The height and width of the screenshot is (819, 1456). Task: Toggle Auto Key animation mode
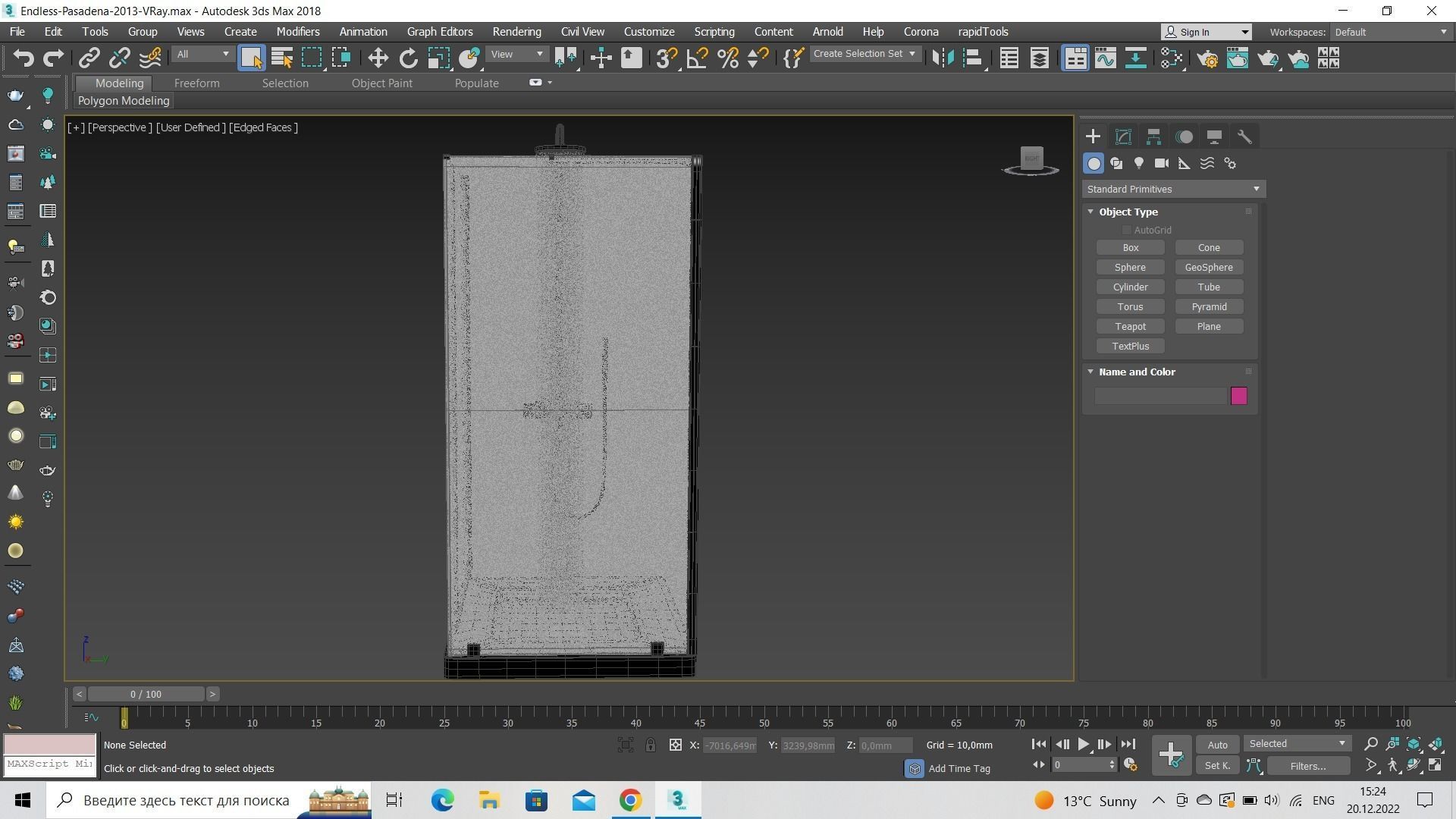pos(1217,745)
